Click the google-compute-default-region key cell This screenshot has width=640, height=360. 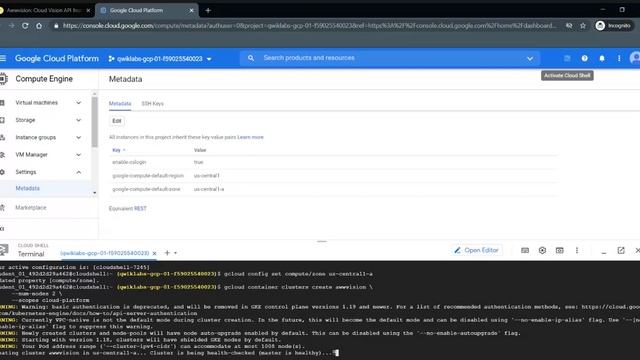(x=148, y=176)
